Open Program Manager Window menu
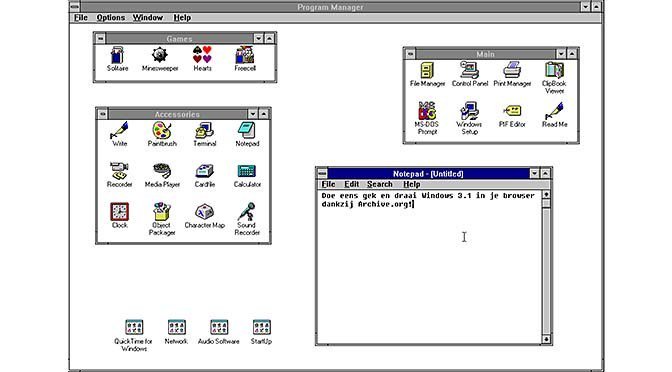This screenshot has width=672, height=372. click(x=147, y=18)
